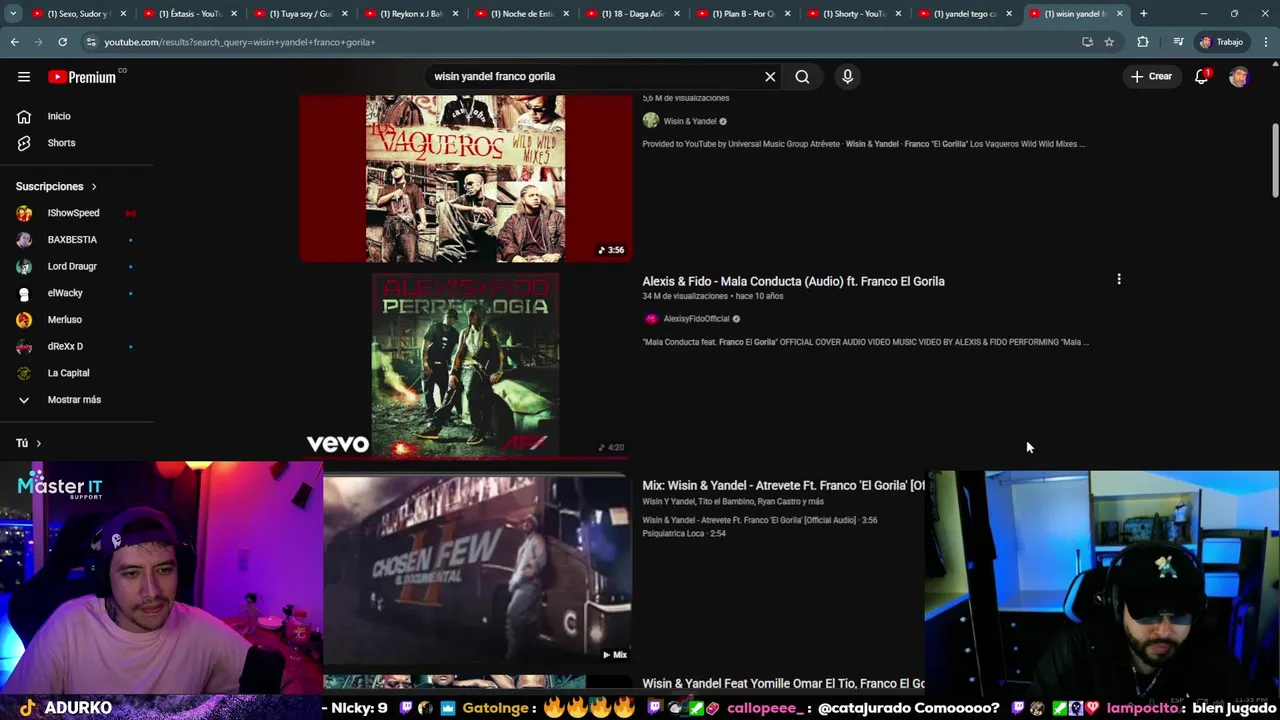1280x720 pixels.
Task: Open the Chosen Few mix thumbnail
Action: click(x=477, y=570)
